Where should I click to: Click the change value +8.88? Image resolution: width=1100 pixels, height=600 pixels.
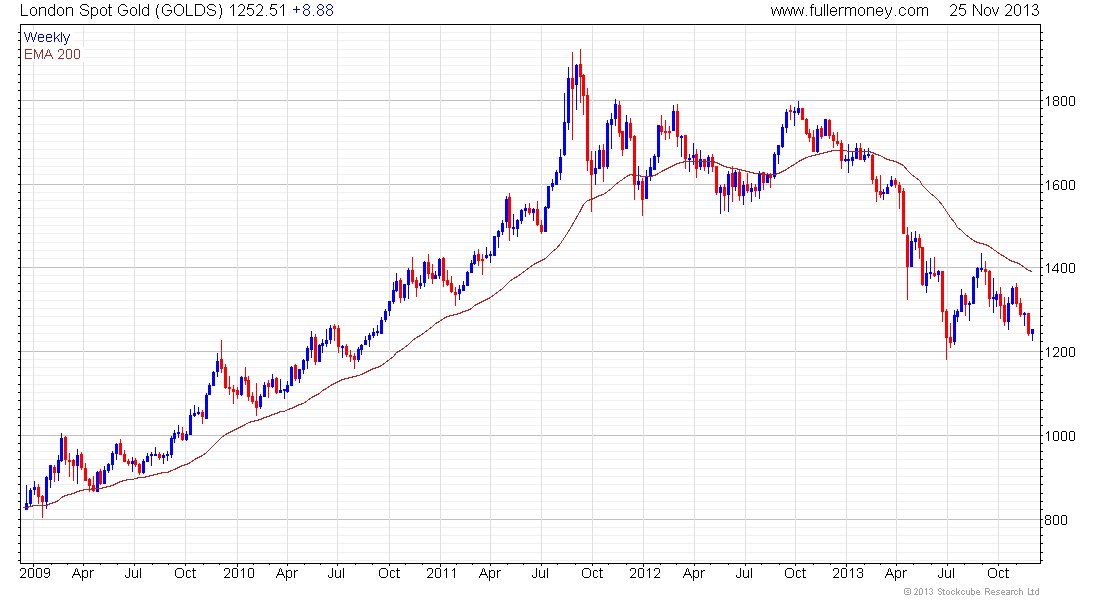tap(313, 11)
